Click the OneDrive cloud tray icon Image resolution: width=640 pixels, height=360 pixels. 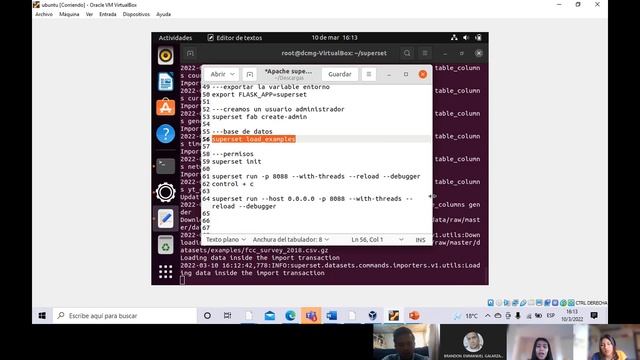click(x=498, y=316)
